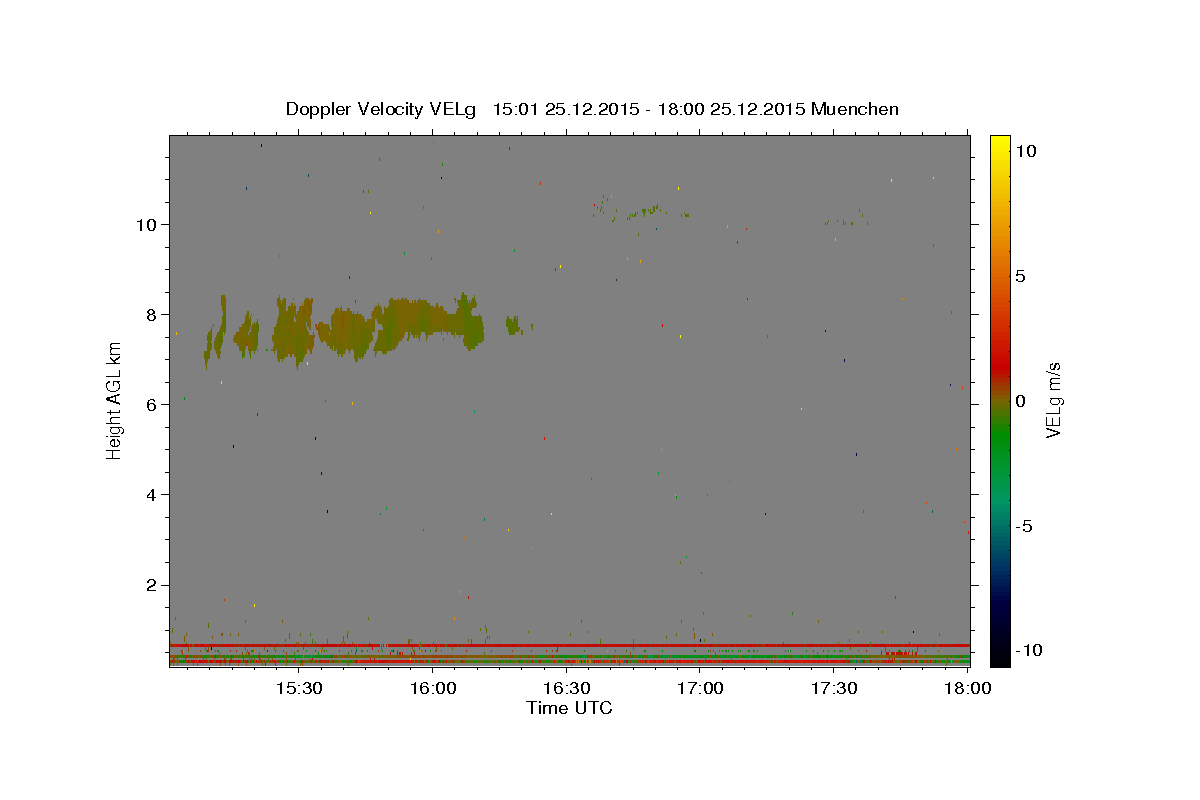Click the "Muenchen" location in the title

click(855, 109)
